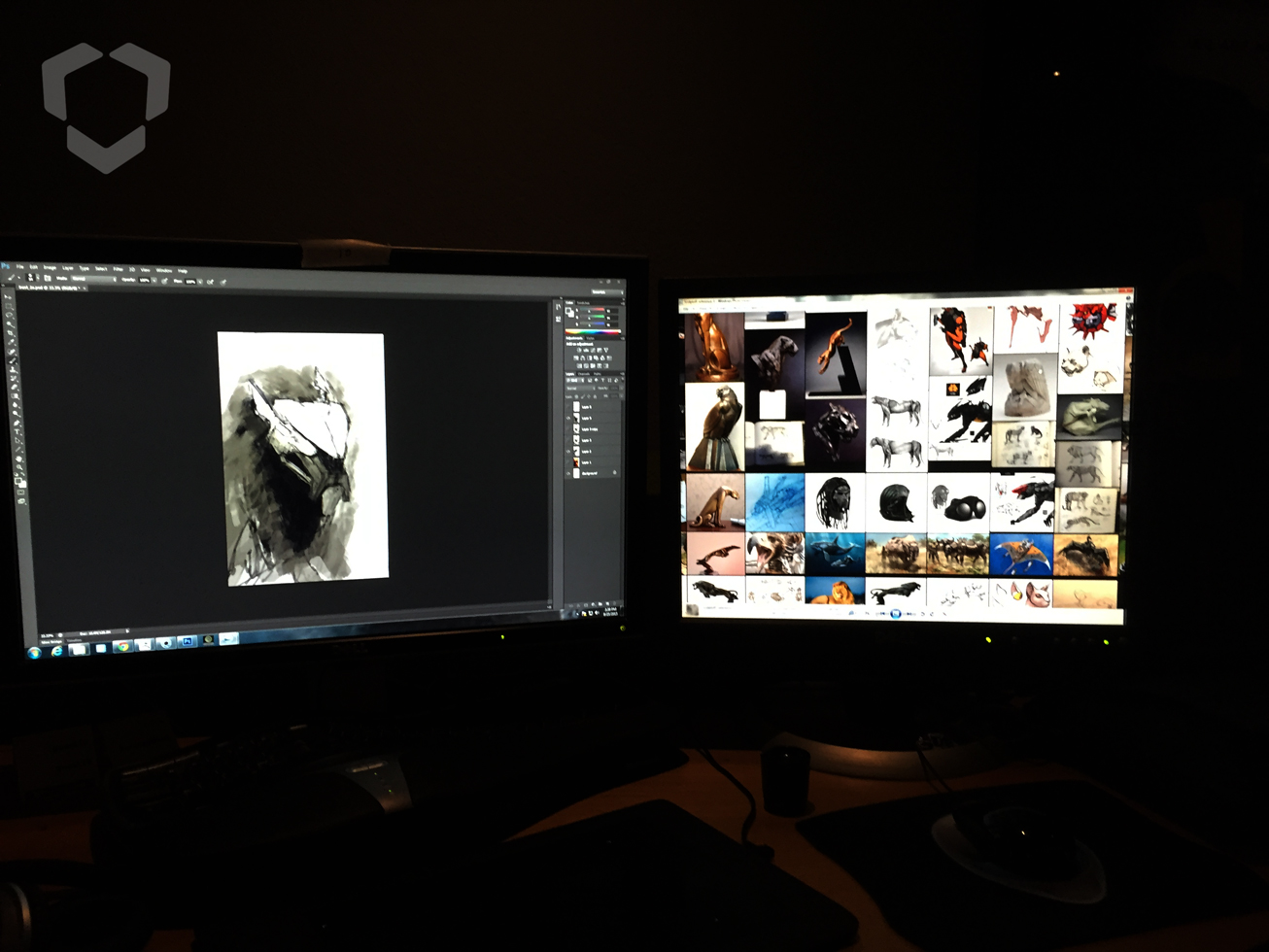Select the Eyedropper tool

12,342
